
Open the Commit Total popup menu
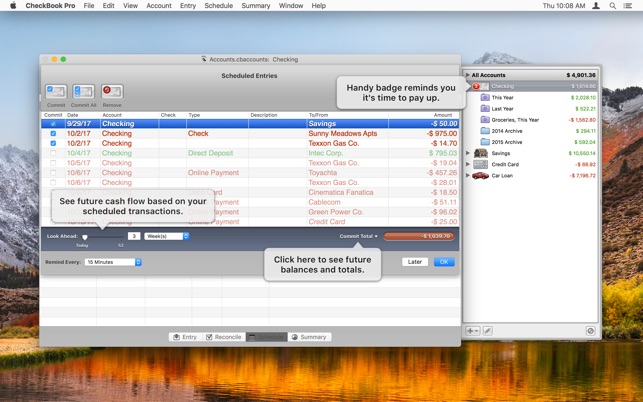358,236
